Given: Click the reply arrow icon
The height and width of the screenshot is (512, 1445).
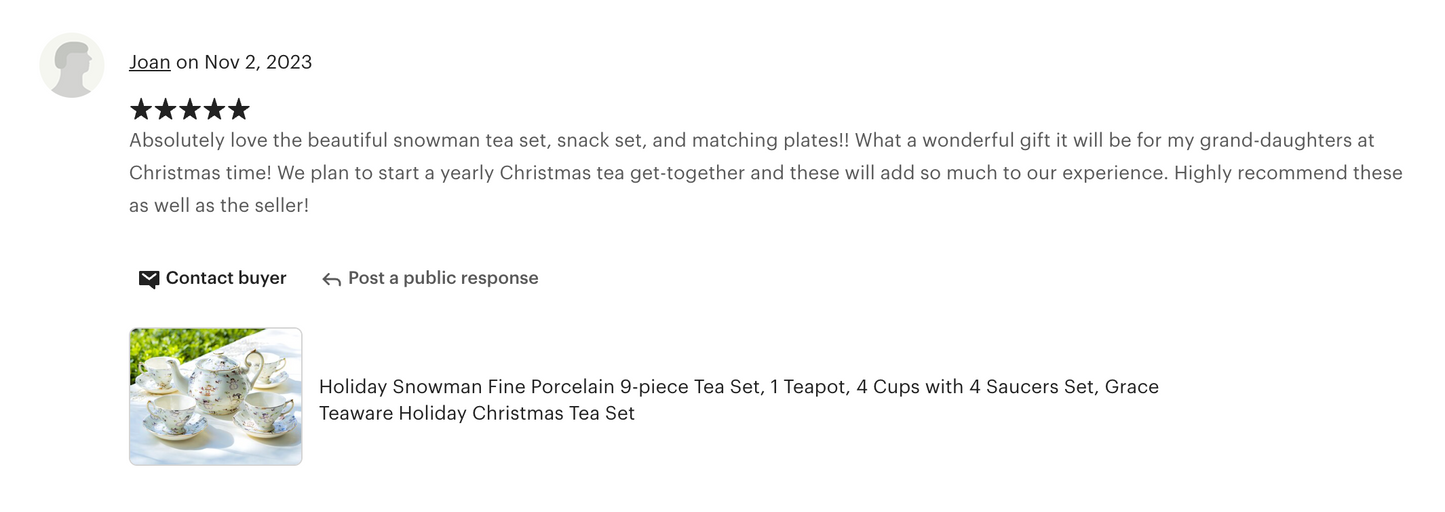Looking at the screenshot, I should pyautogui.click(x=331, y=279).
